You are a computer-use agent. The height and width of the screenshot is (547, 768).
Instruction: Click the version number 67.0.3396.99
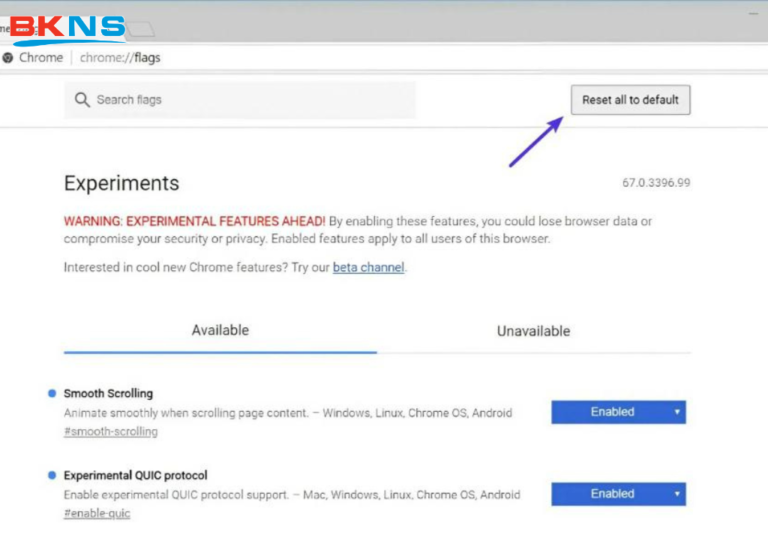656,184
